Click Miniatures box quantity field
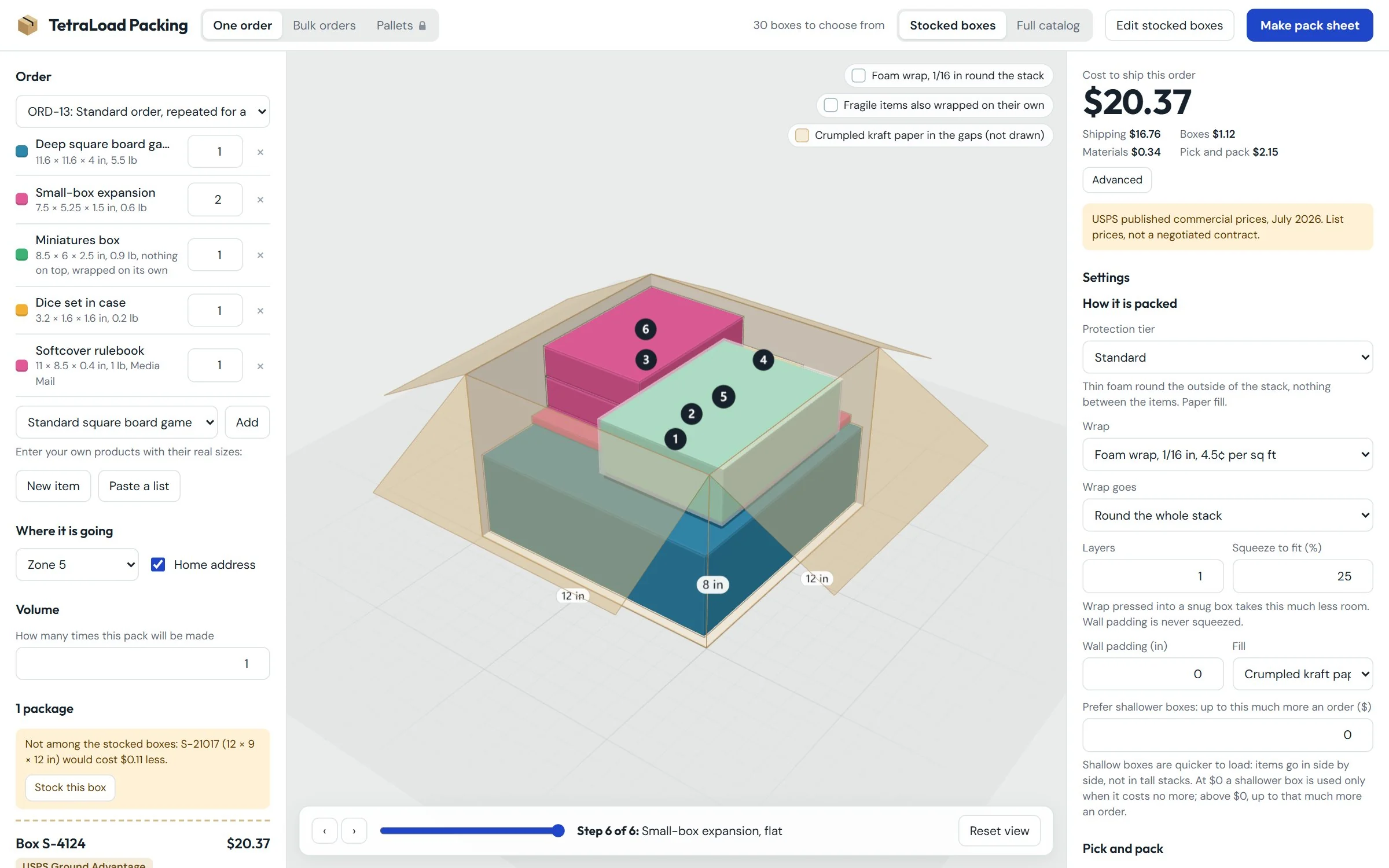 215,255
